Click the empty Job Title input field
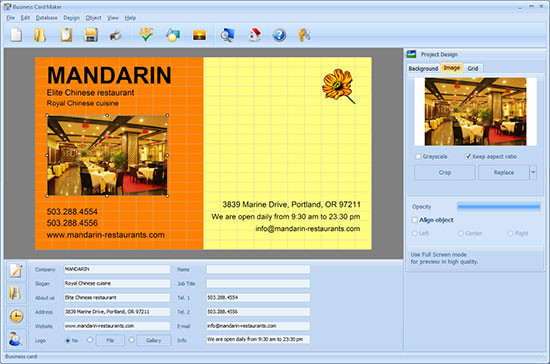550x364 pixels. coord(258,283)
